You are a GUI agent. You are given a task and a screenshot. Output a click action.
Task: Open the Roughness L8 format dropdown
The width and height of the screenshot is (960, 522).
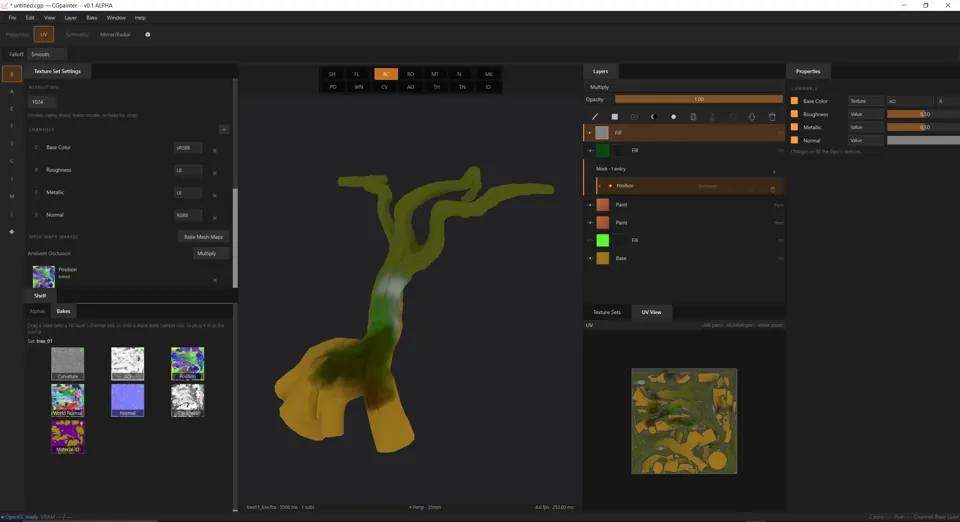pyautogui.click(x=187, y=170)
